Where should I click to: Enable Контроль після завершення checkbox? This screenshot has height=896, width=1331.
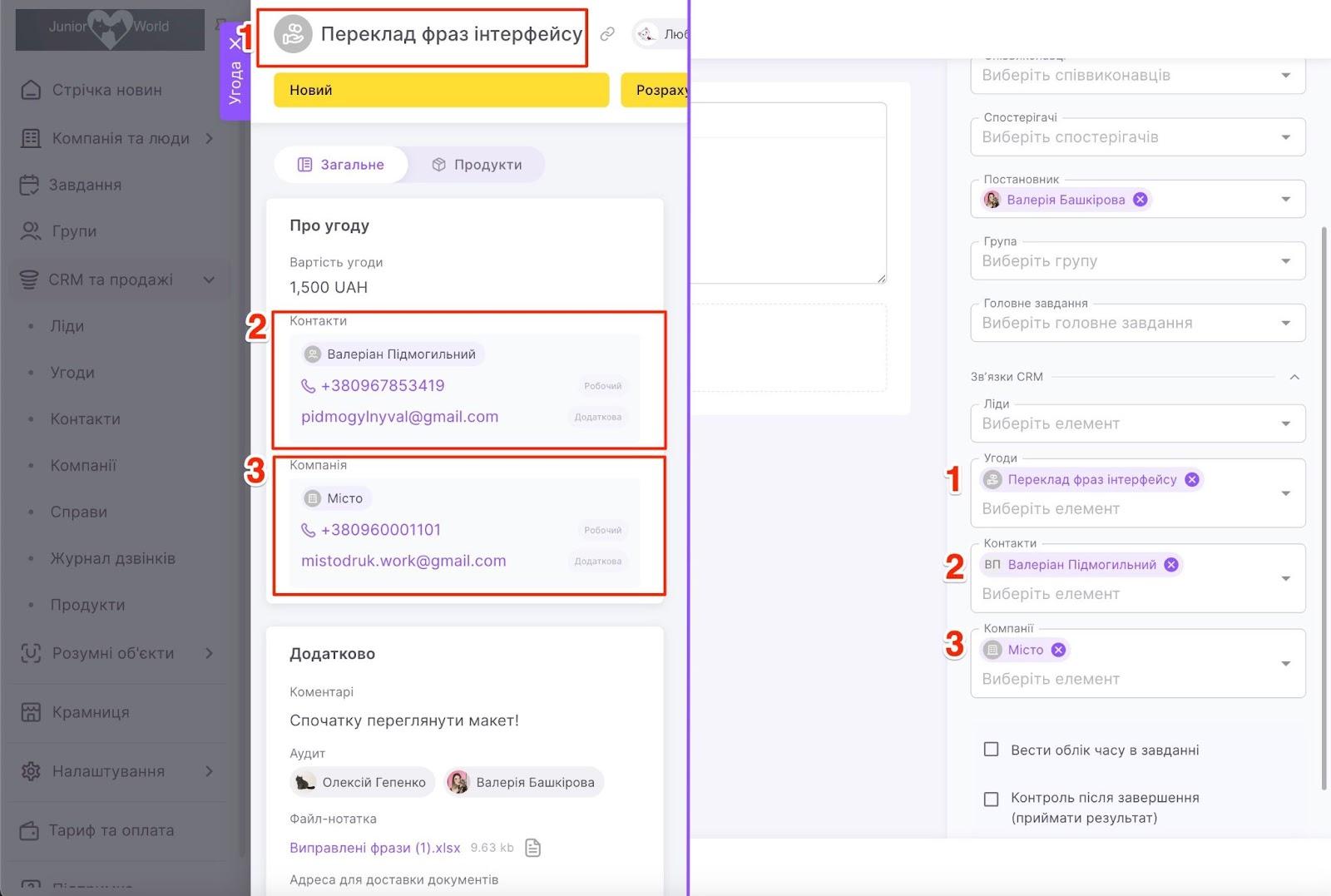tap(991, 799)
